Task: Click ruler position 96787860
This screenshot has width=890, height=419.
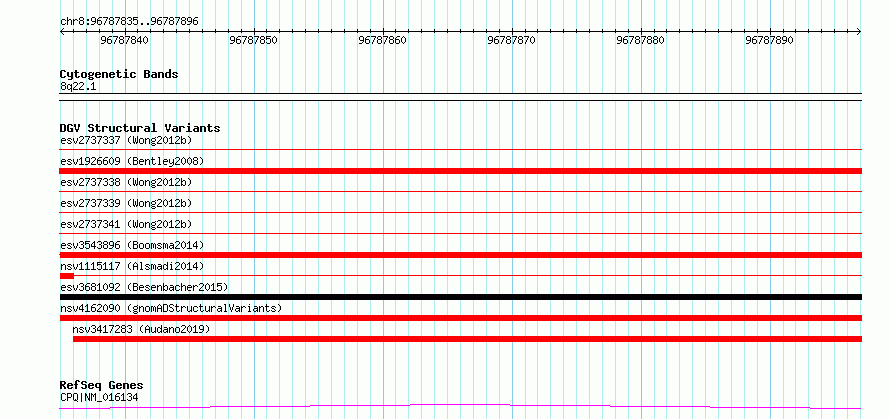Action: pyautogui.click(x=383, y=41)
